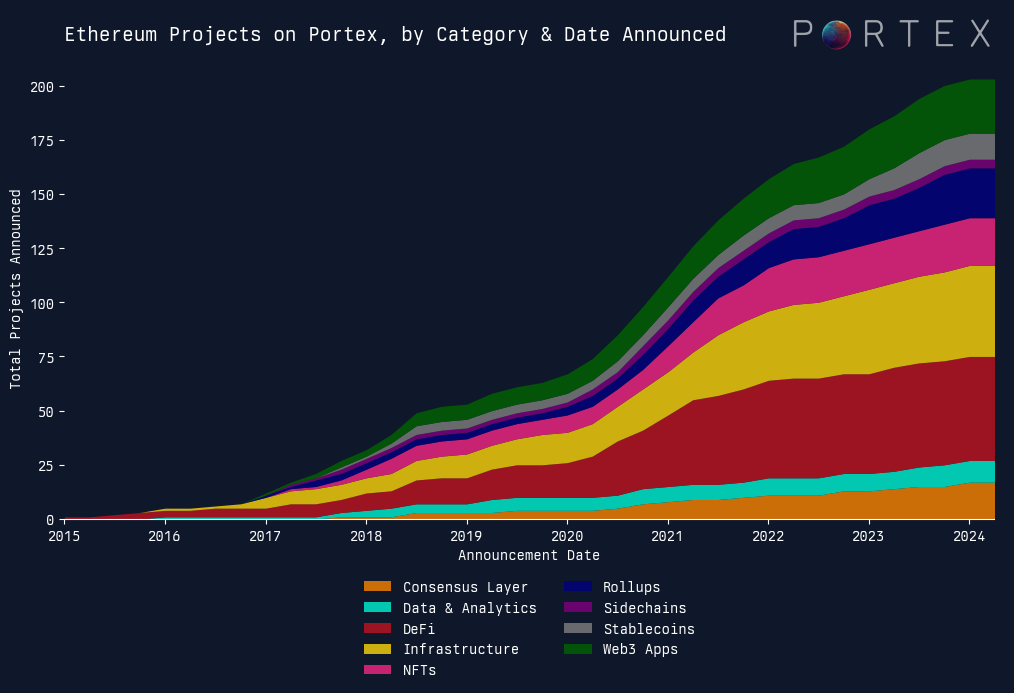Click the 75 y-axis tick label
1014x693 pixels.
[46, 357]
